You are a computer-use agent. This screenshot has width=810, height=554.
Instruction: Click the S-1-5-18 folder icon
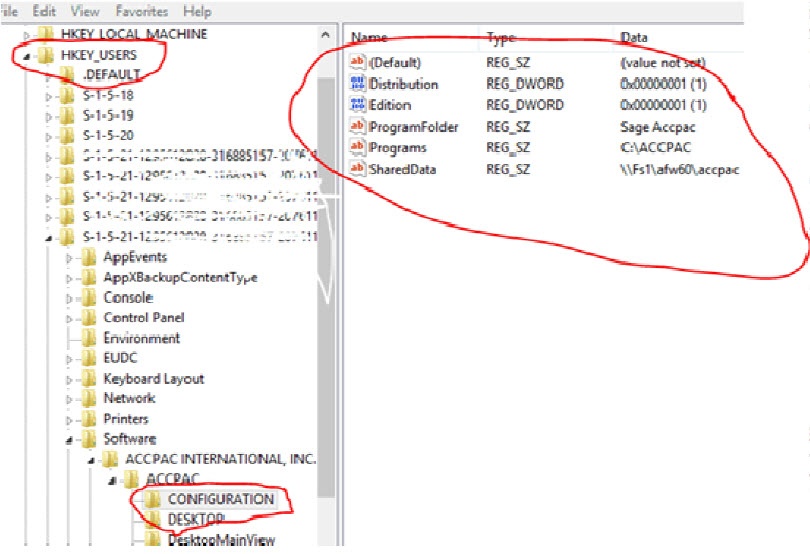[67, 96]
